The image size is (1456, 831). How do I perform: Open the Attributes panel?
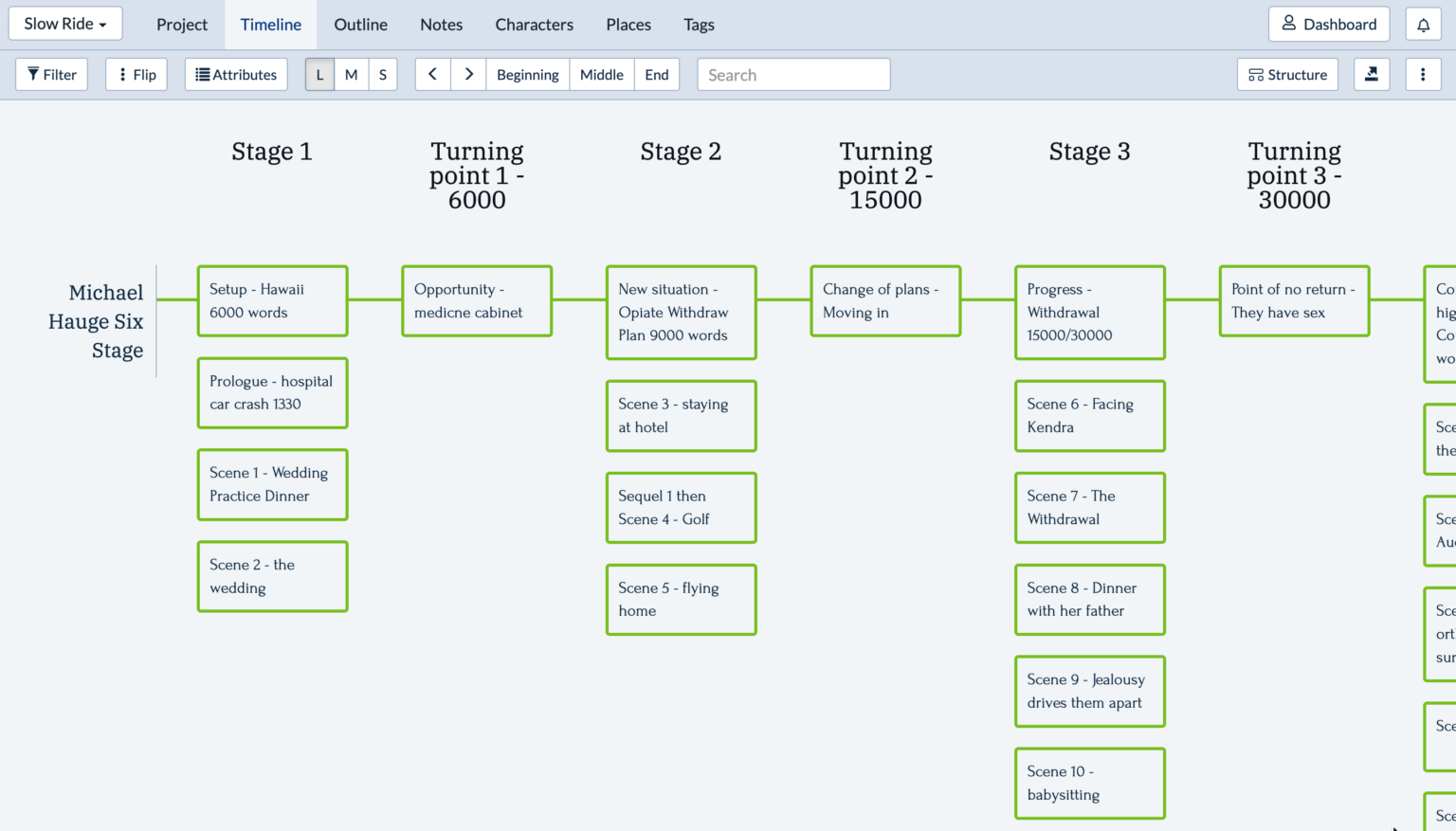click(235, 74)
